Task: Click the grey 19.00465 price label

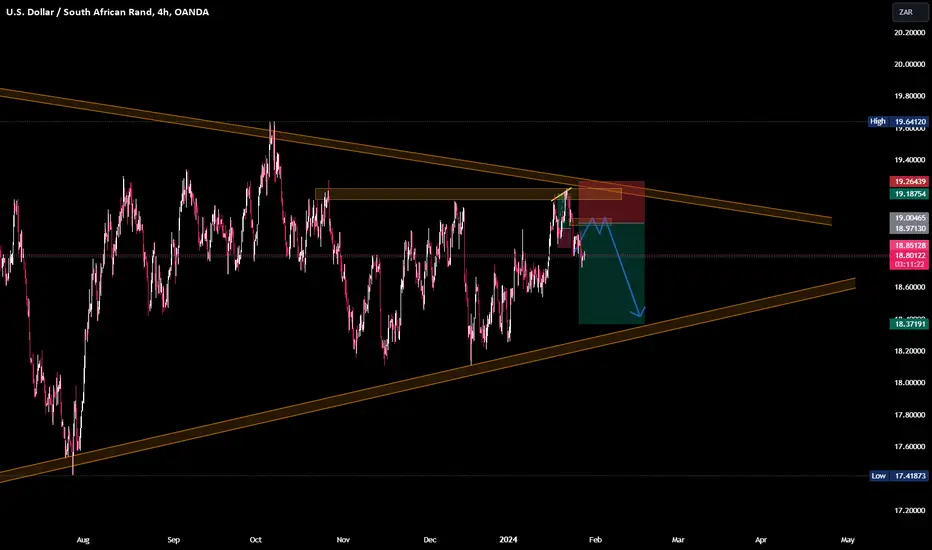Action: [909, 218]
